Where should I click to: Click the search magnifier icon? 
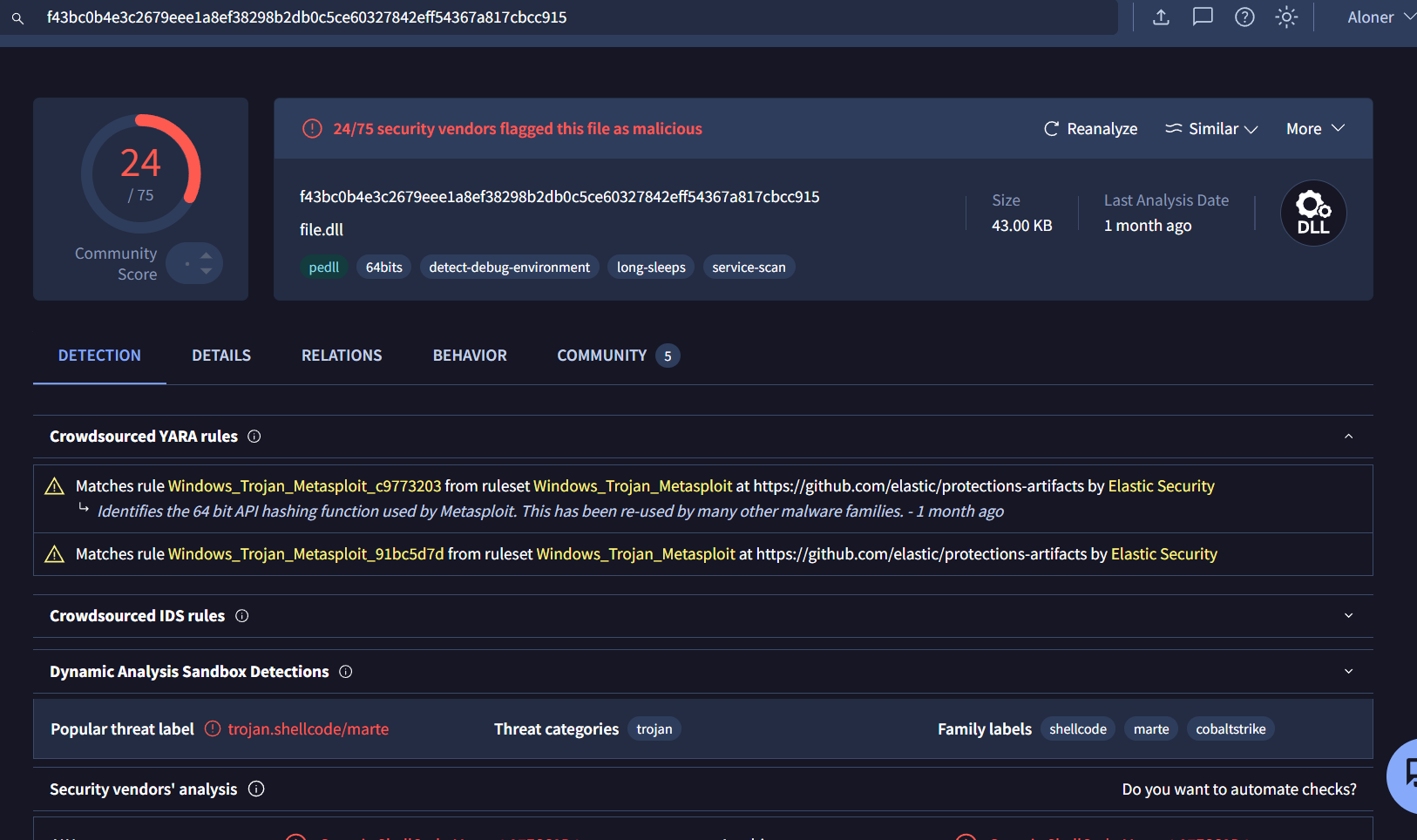(17, 17)
